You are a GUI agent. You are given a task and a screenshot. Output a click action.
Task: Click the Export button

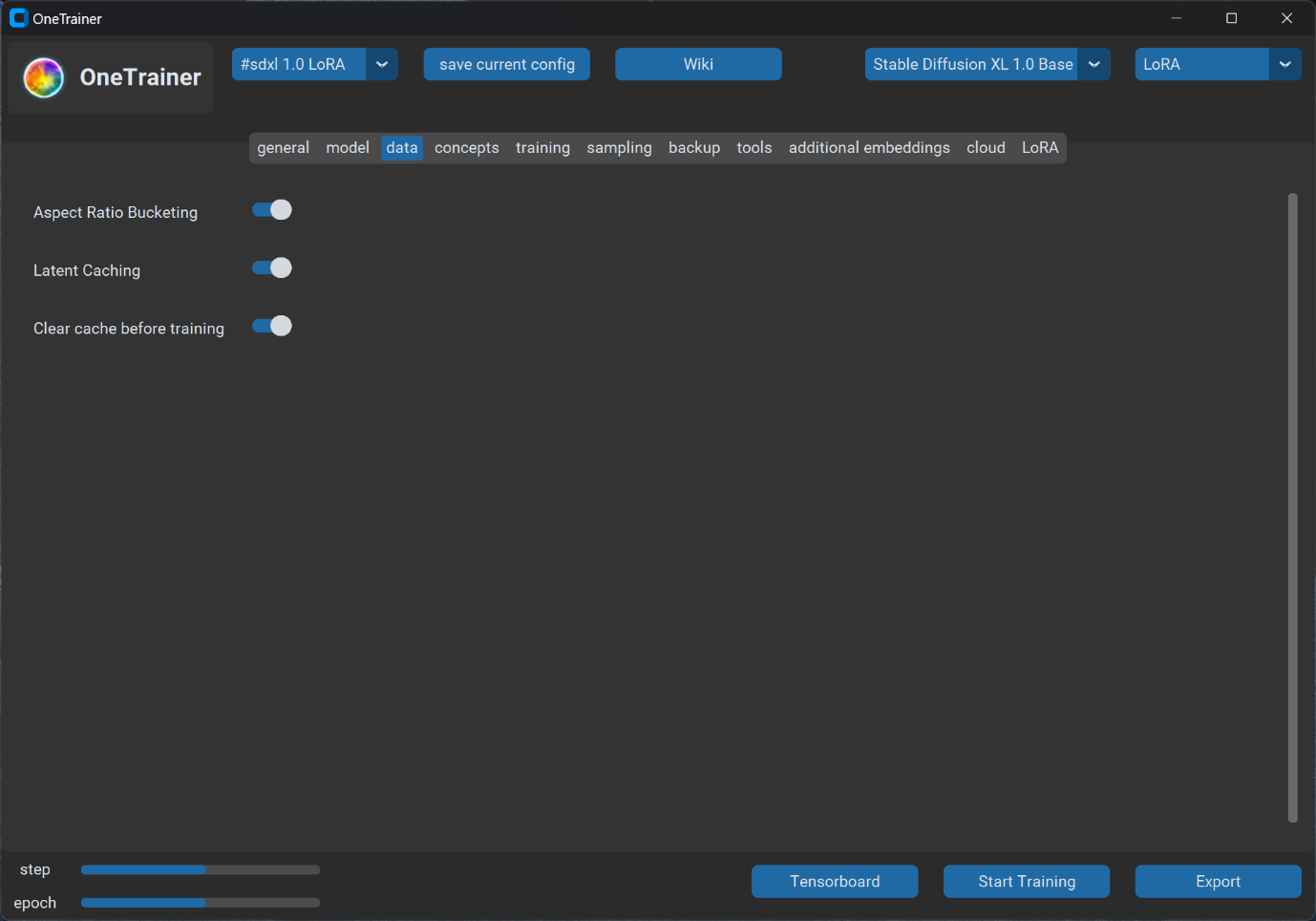(1218, 881)
